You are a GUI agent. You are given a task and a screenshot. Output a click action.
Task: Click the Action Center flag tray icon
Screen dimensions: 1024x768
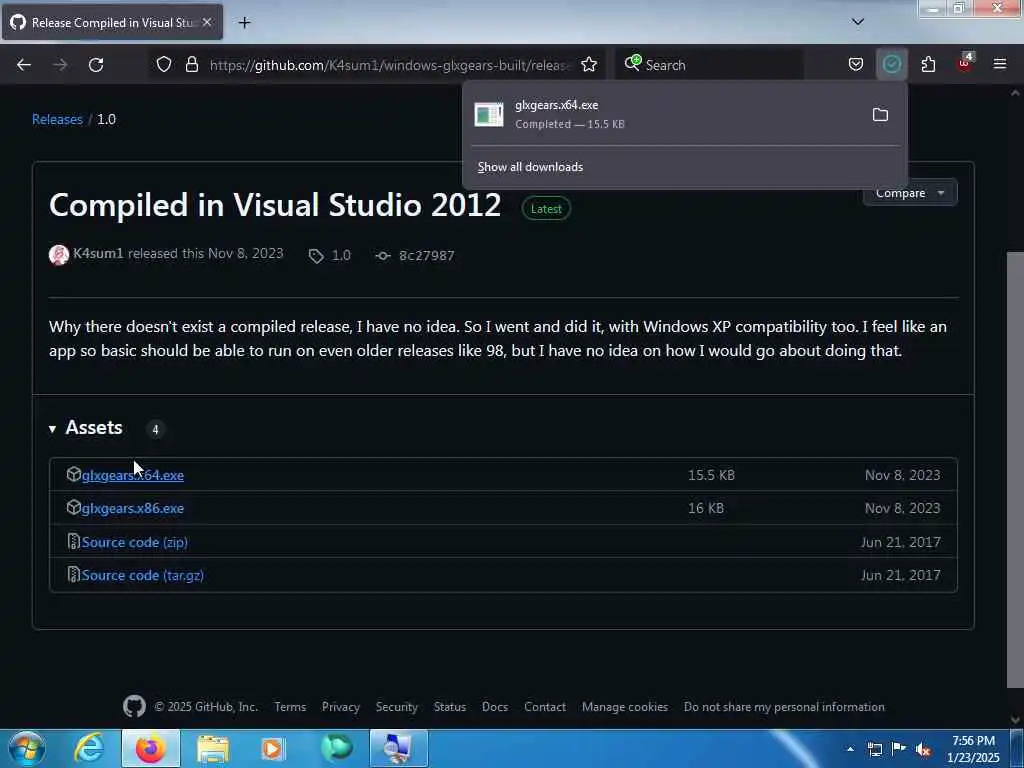[899, 749]
